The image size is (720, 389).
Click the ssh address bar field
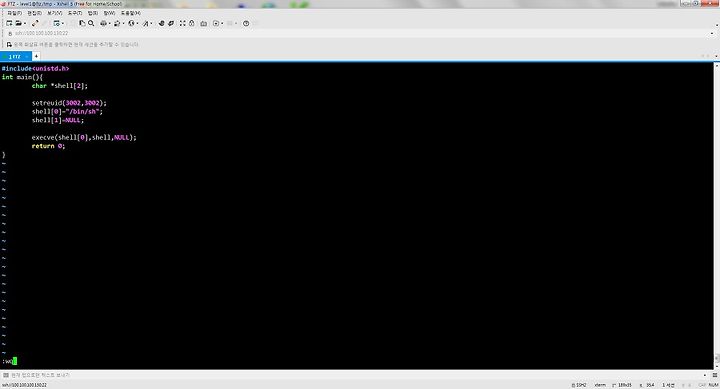coord(358,34)
